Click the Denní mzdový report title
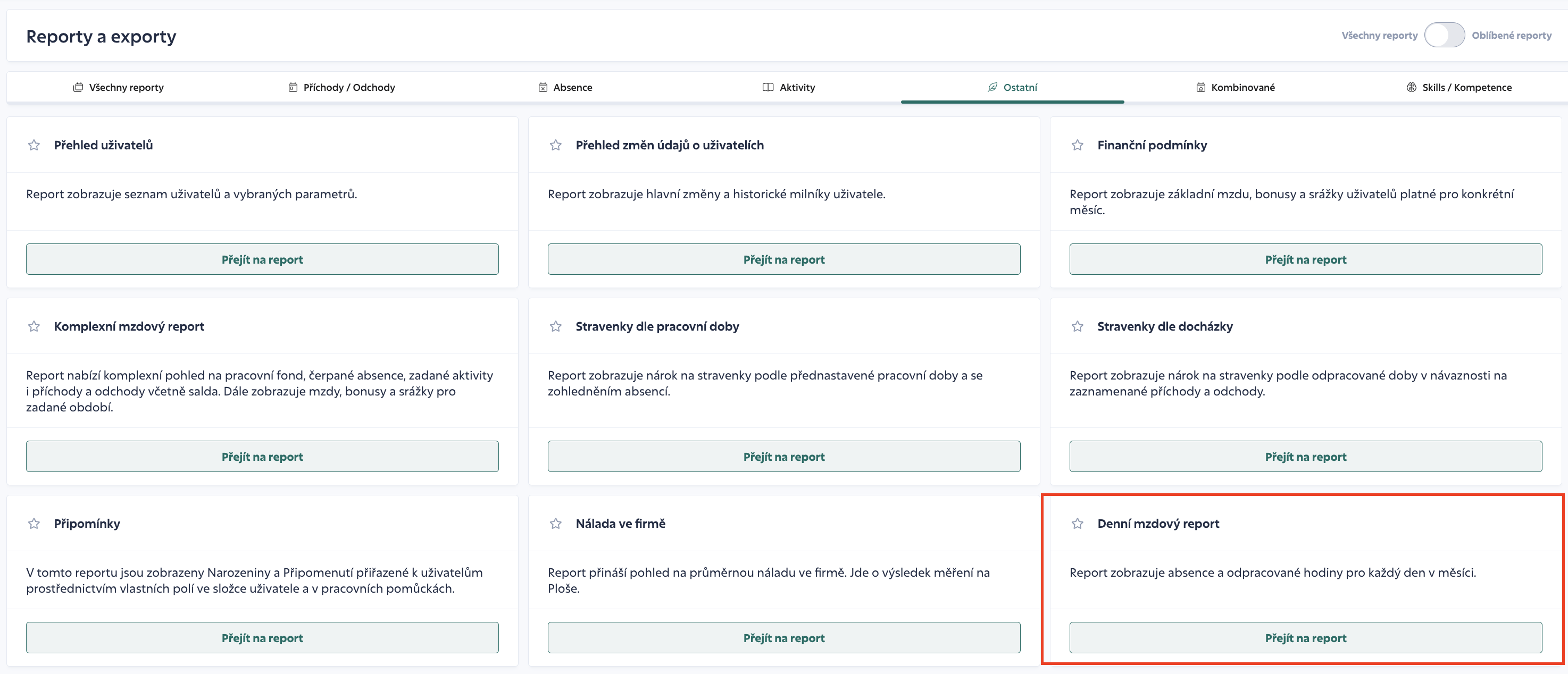This screenshot has height=674, width=1568. (x=1158, y=523)
